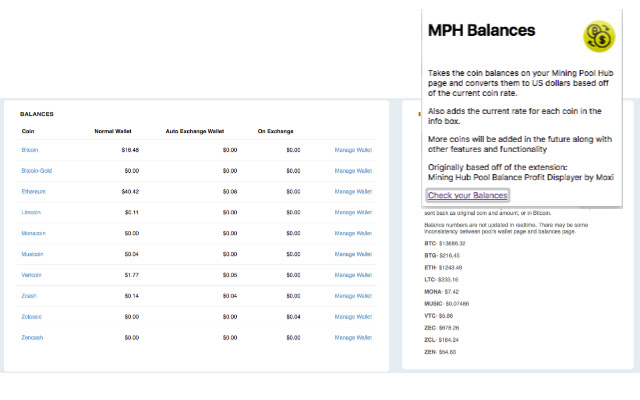Select the Zclassic on exchange value $0.04
This screenshot has height=400, width=640.
point(293,317)
